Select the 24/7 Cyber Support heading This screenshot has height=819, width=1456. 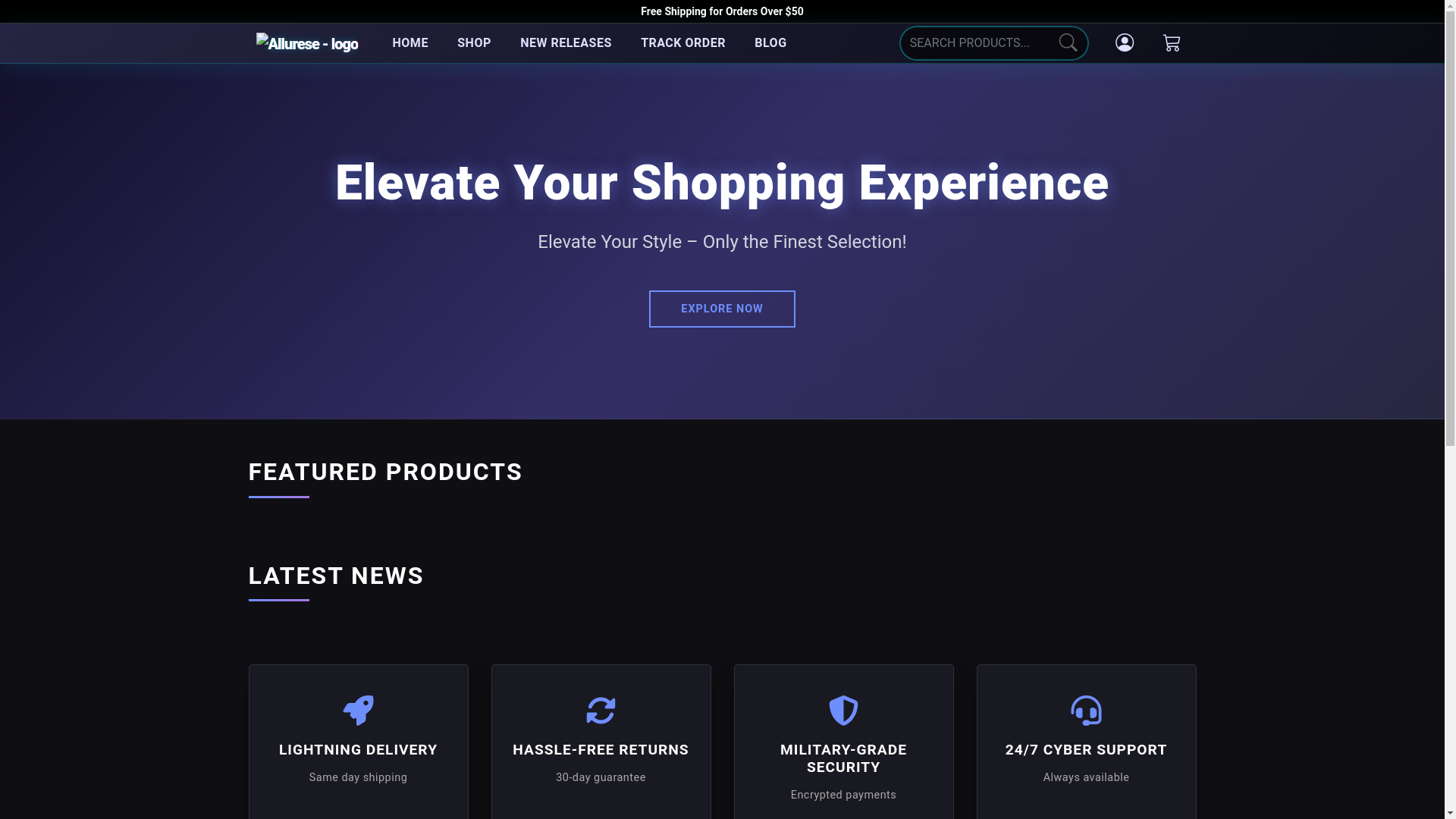[1086, 749]
